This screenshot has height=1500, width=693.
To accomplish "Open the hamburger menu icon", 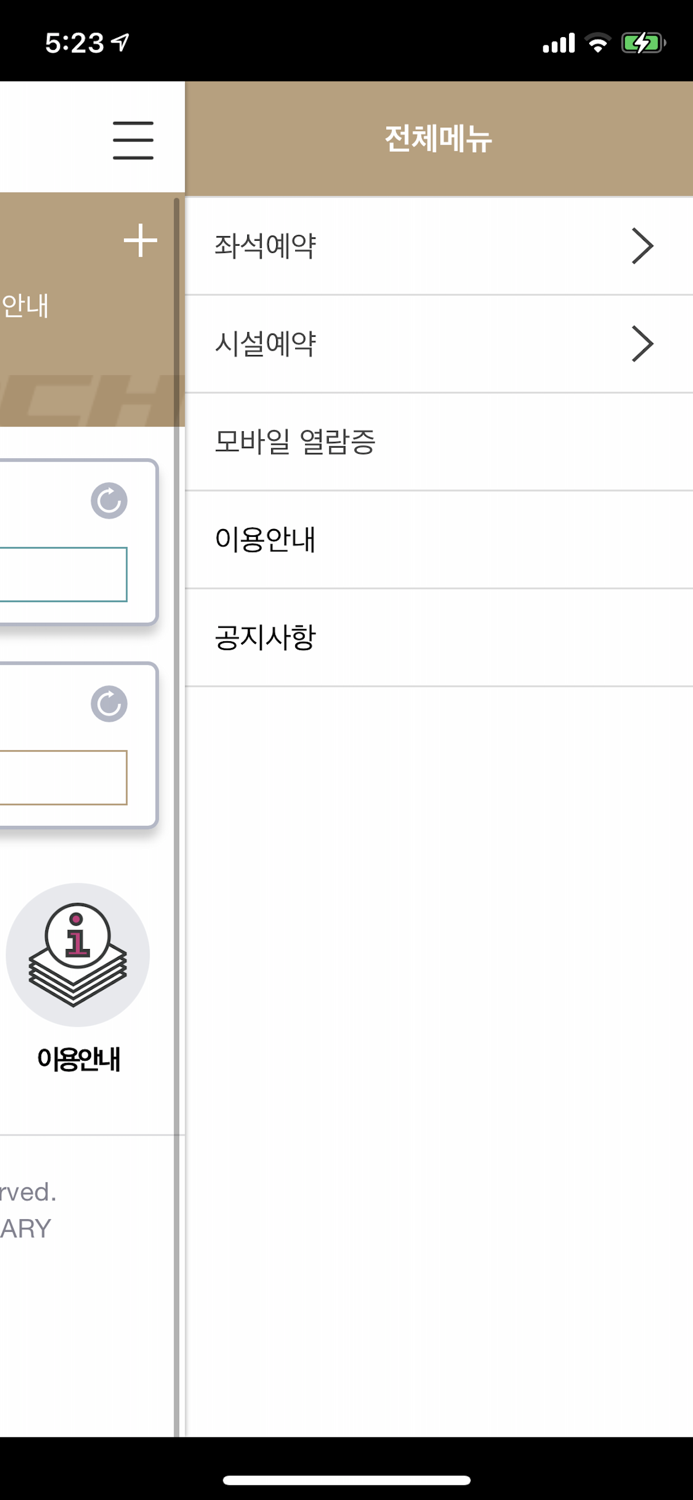I will 133,140.
